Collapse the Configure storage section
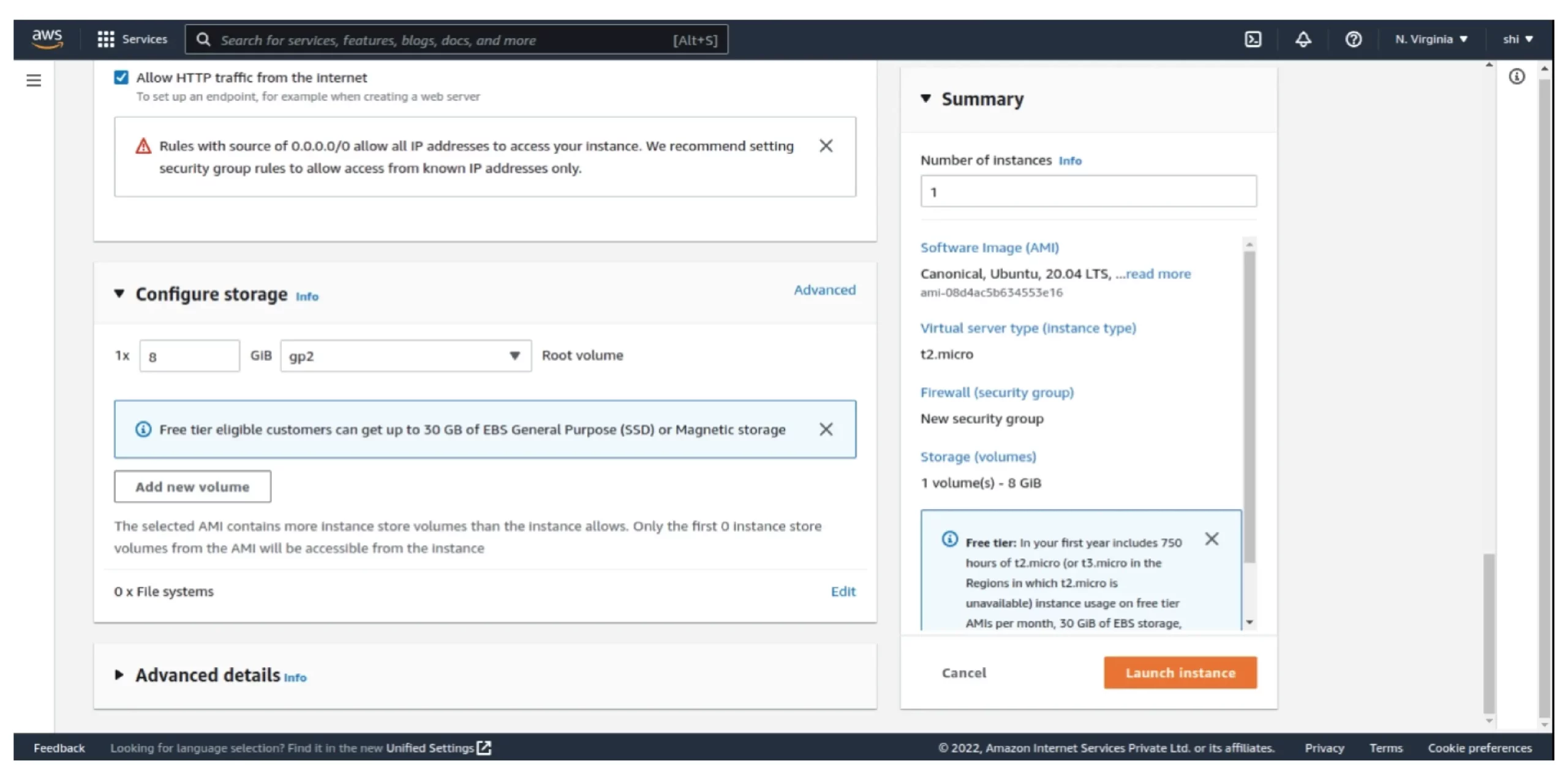 click(119, 294)
